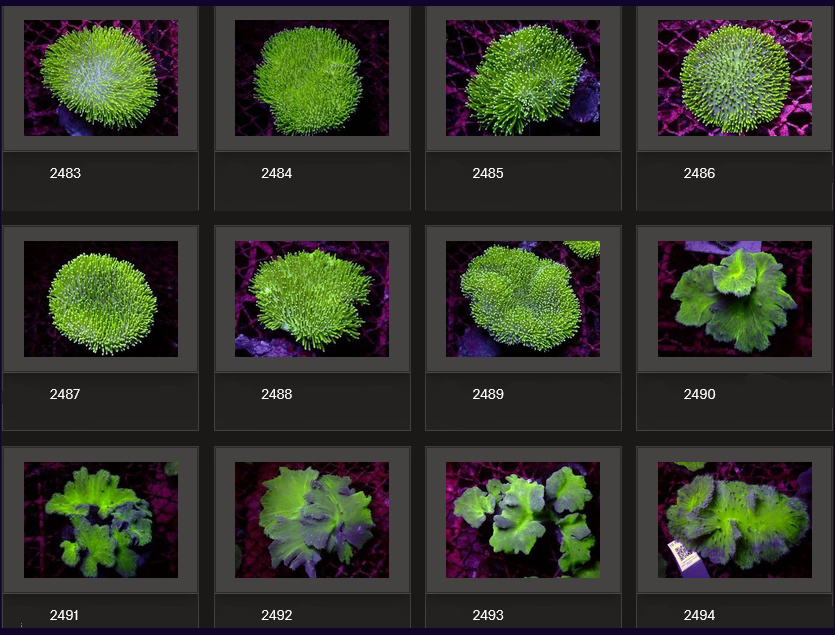
Task: Select the label text 2494
Action: pos(699,615)
